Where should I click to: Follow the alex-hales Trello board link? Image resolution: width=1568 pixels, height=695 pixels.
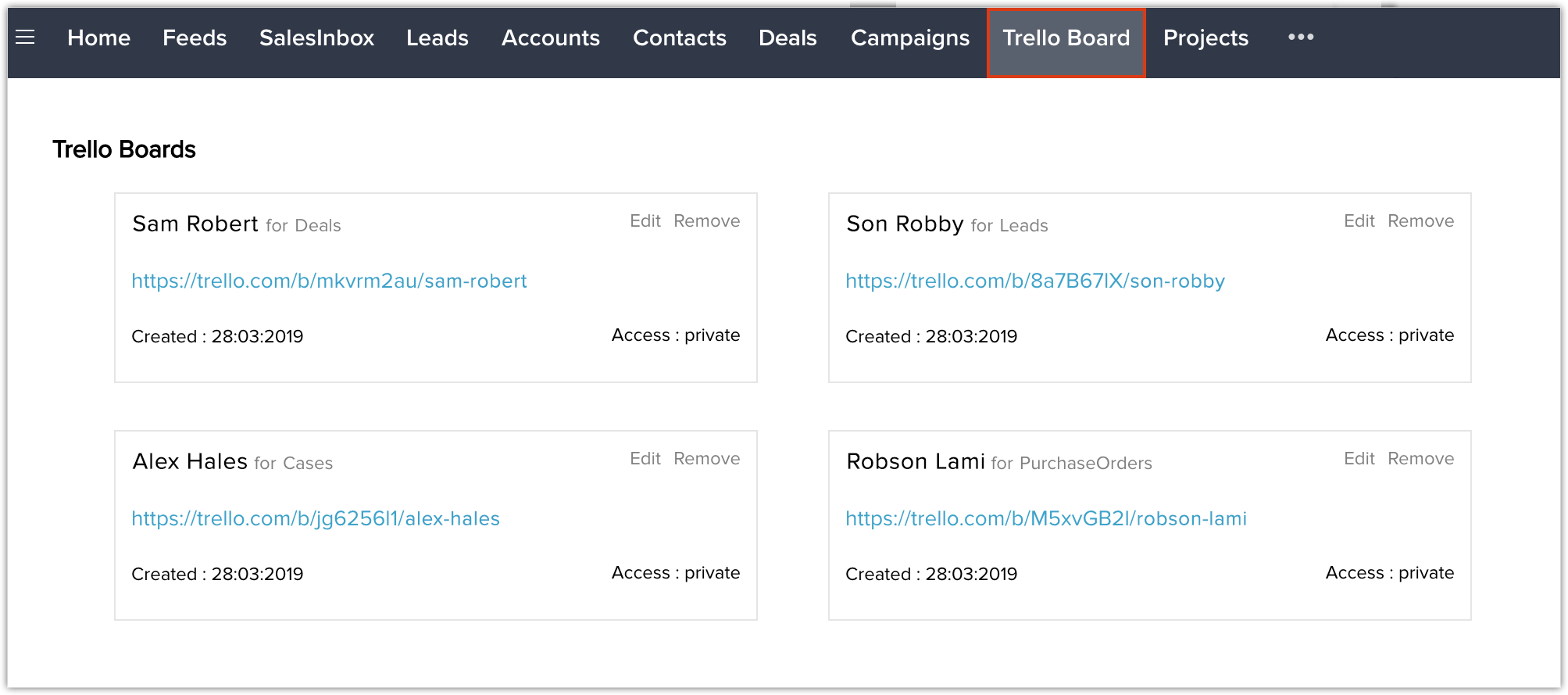pyautogui.click(x=316, y=519)
